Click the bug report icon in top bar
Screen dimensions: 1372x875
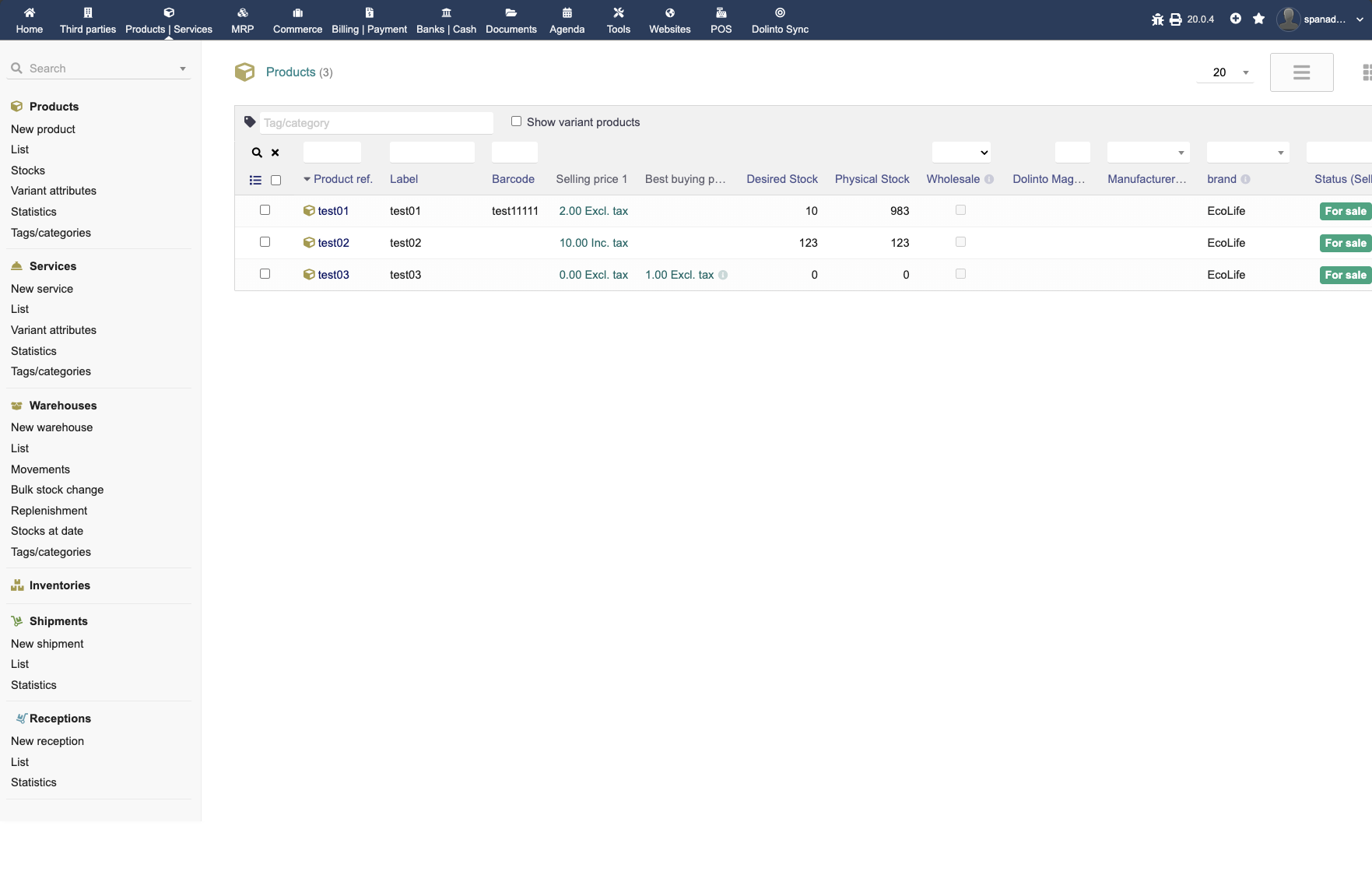coord(1157,19)
